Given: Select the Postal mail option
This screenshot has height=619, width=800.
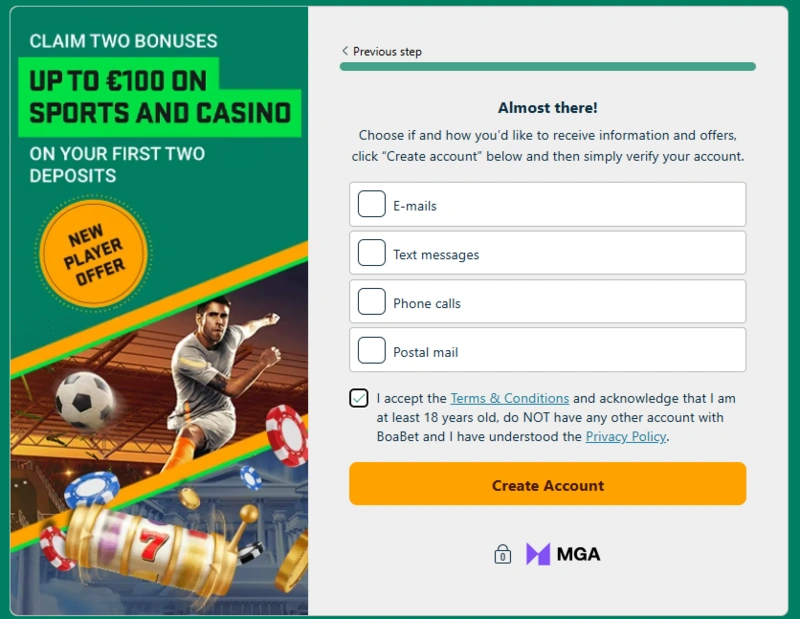Looking at the screenshot, I should coord(371,350).
